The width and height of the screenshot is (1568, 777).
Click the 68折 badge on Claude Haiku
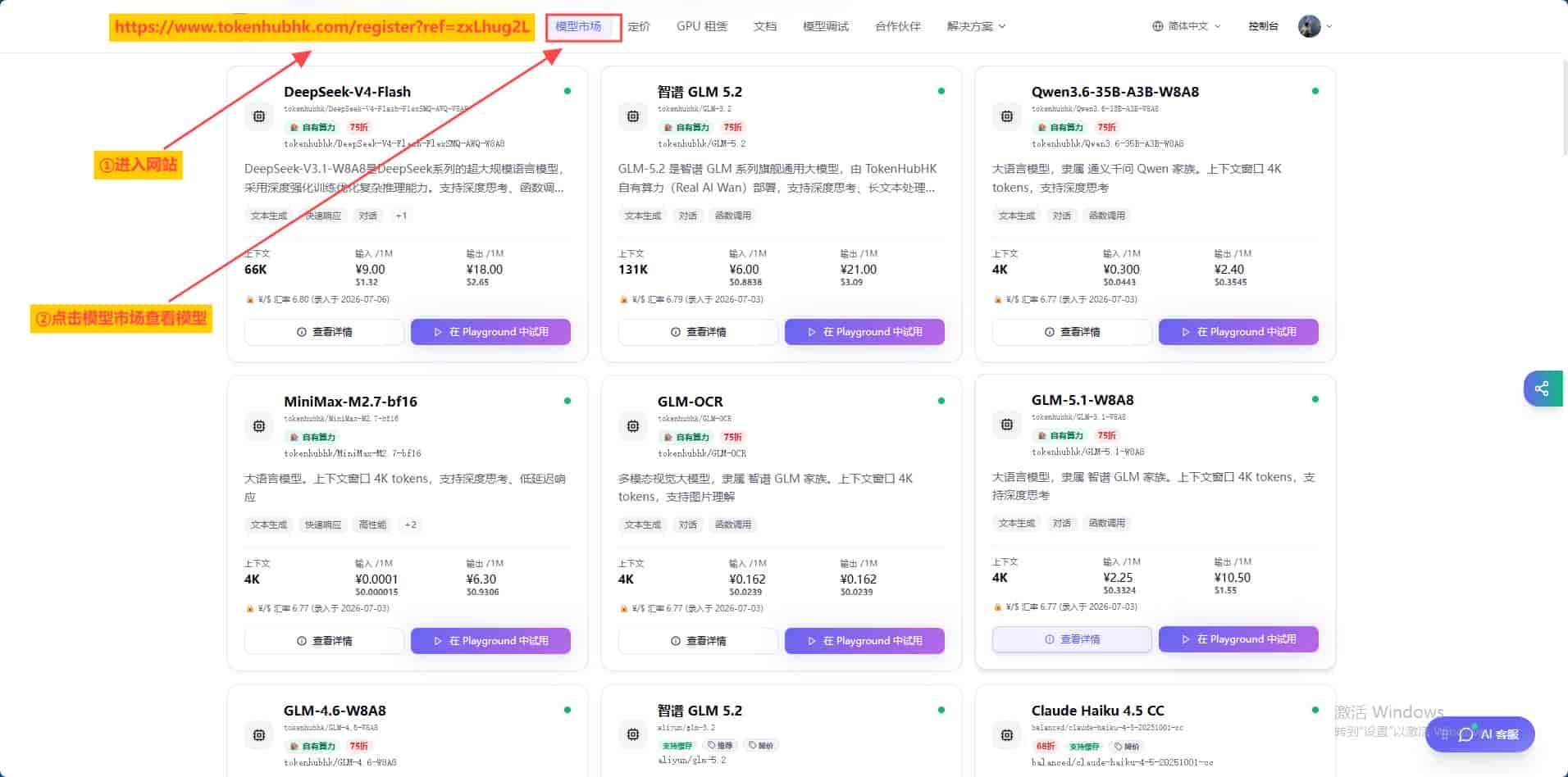pyautogui.click(x=1046, y=746)
